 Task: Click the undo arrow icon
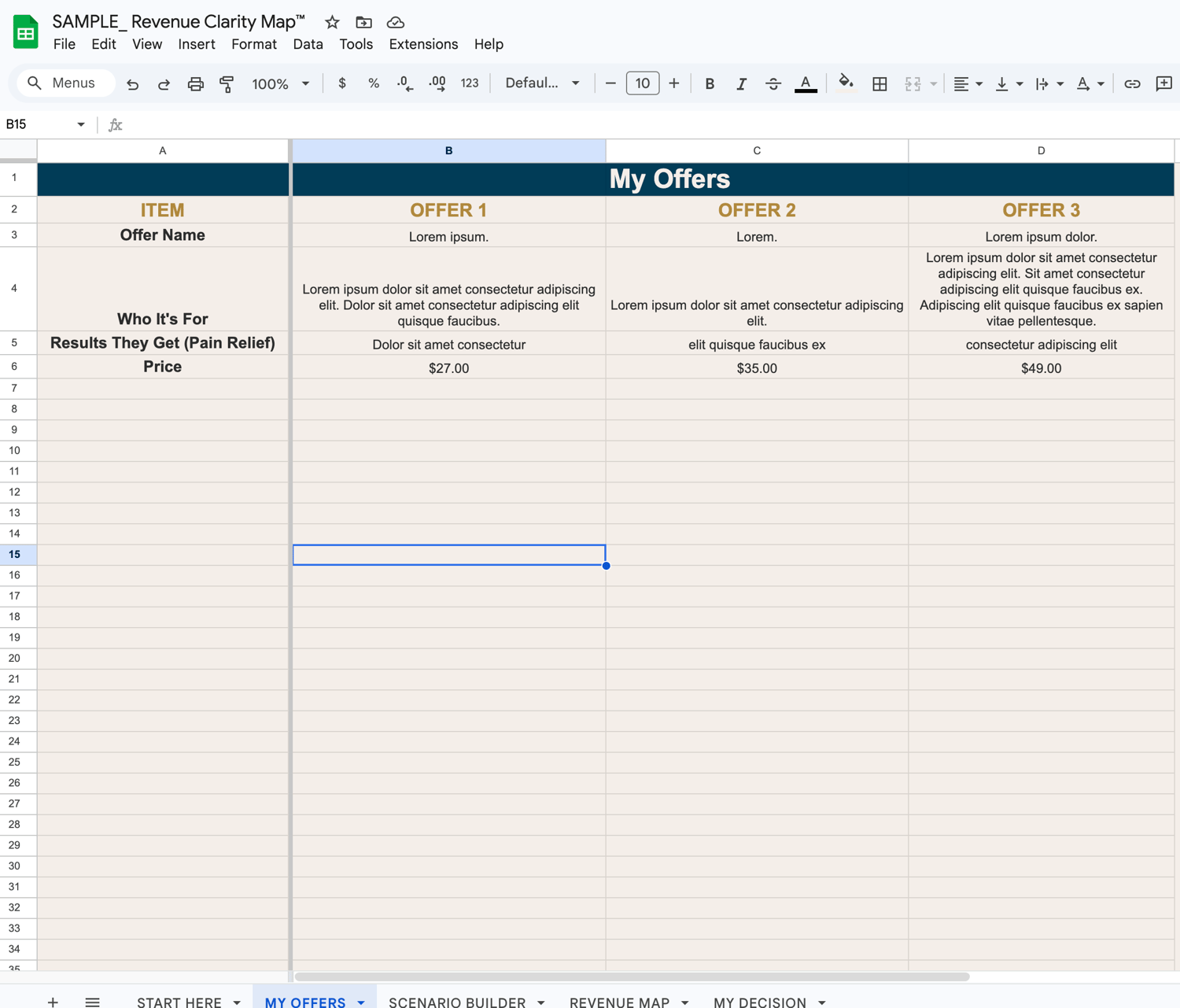pyautogui.click(x=132, y=83)
